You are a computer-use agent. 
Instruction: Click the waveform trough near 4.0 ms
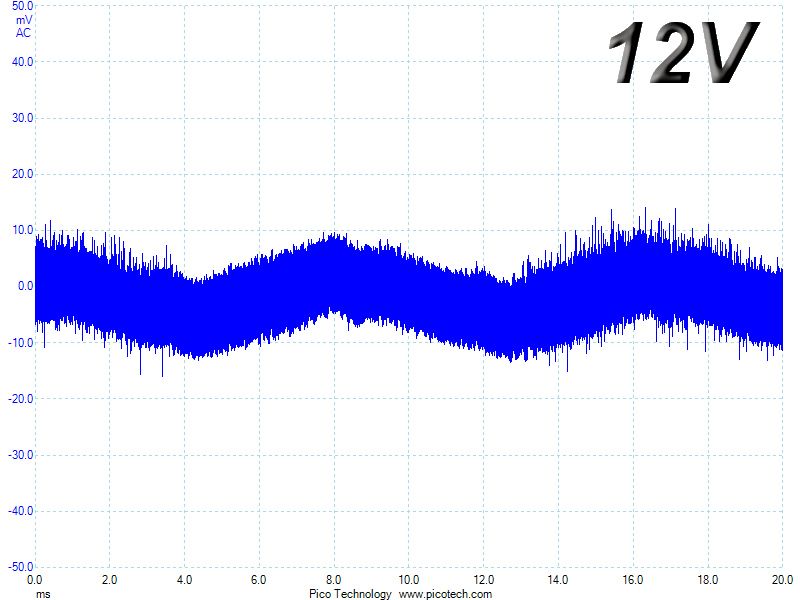(x=195, y=356)
